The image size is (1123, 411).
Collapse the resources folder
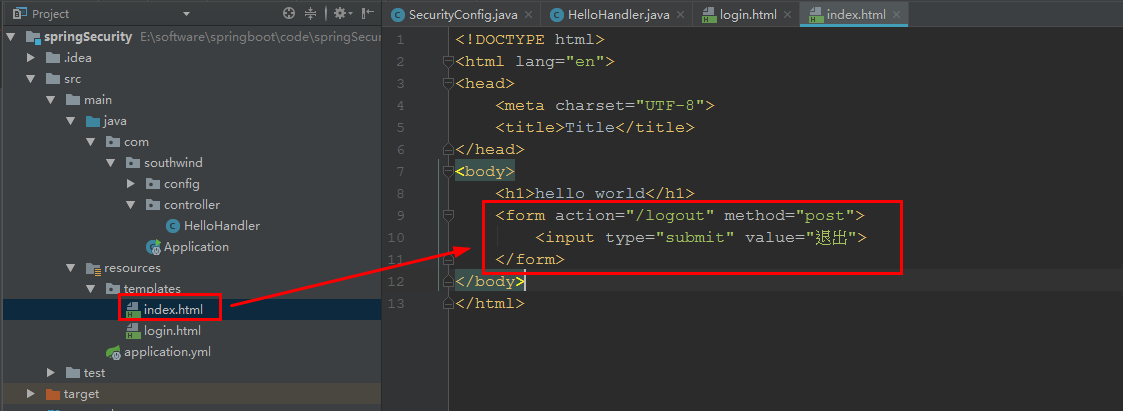click(71, 268)
